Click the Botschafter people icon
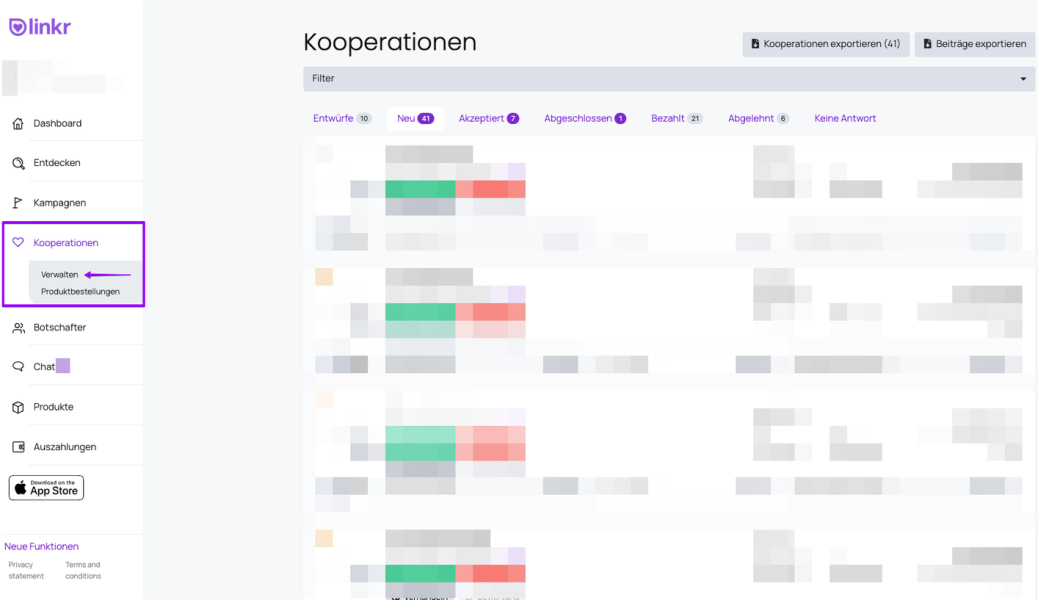 pyautogui.click(x=17, y=328)
